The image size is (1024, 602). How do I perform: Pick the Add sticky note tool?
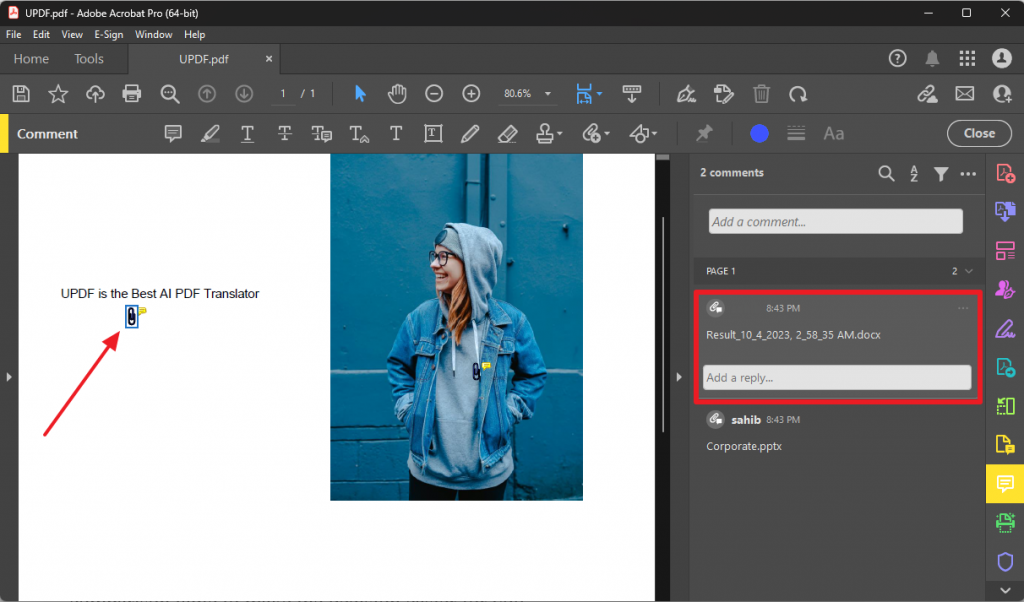[173, 133]
